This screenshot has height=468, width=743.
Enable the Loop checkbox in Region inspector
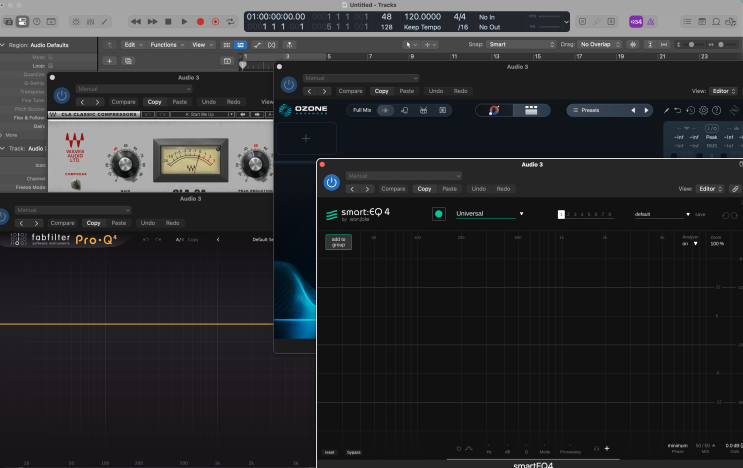coord(50,66)
